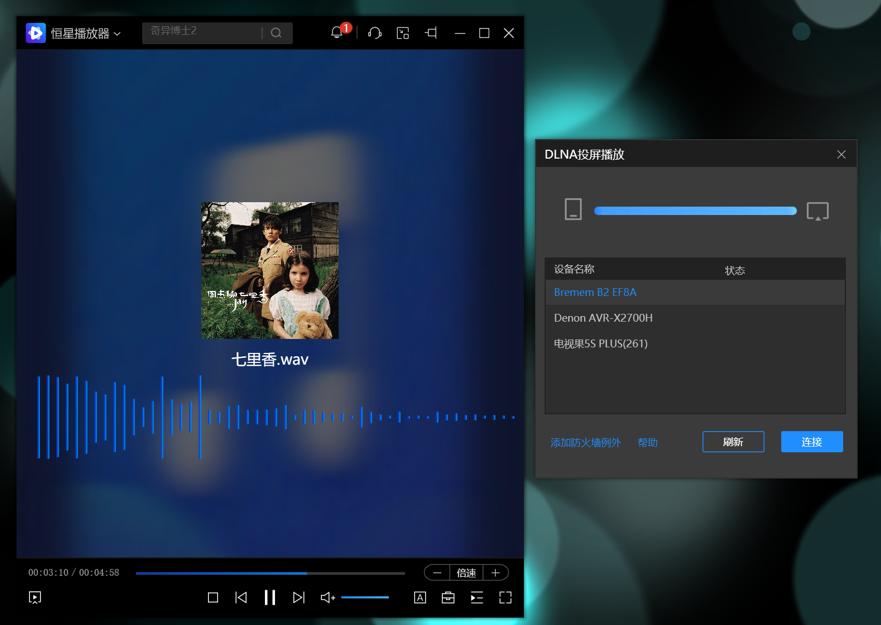The image size is (881, 625).
Task: Increase playback speed with plus button
Action: click(495, 573)
